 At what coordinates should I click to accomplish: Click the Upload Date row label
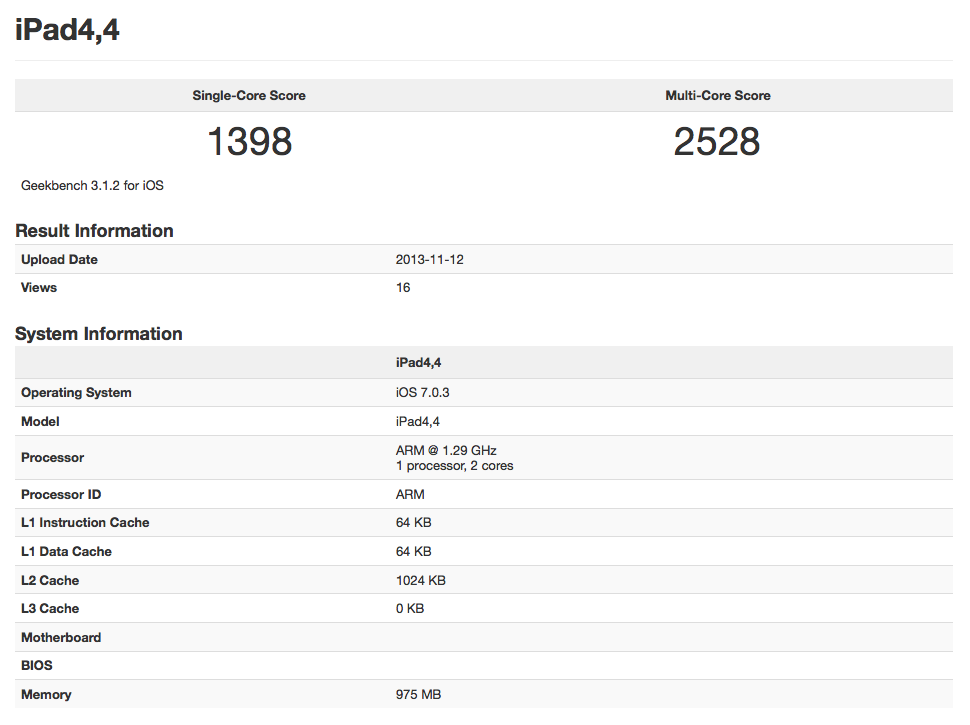(x=59, y=260)
